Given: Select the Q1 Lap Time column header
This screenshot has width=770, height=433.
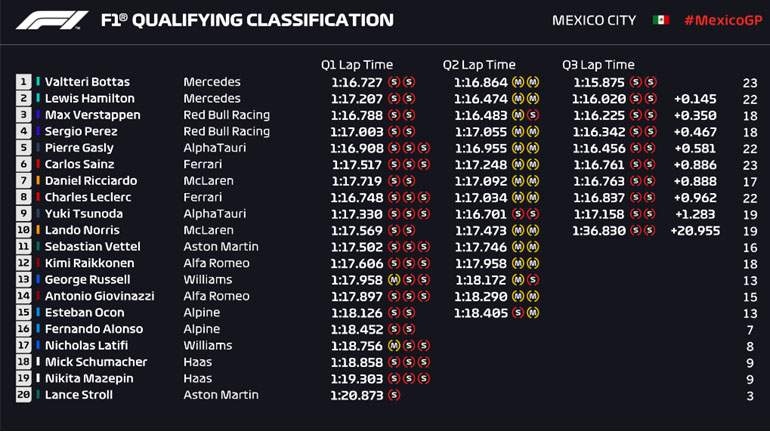Looking at the screenshot, I should pyautogui.click(x=356, y=65).
